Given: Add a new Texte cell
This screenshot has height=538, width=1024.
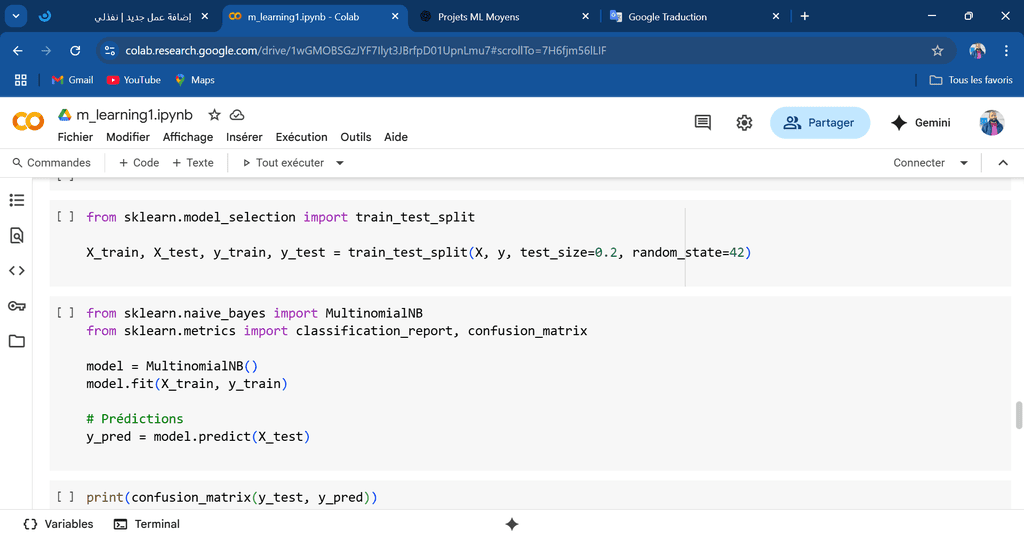Looking at the screenshot, I should [193, 163].
